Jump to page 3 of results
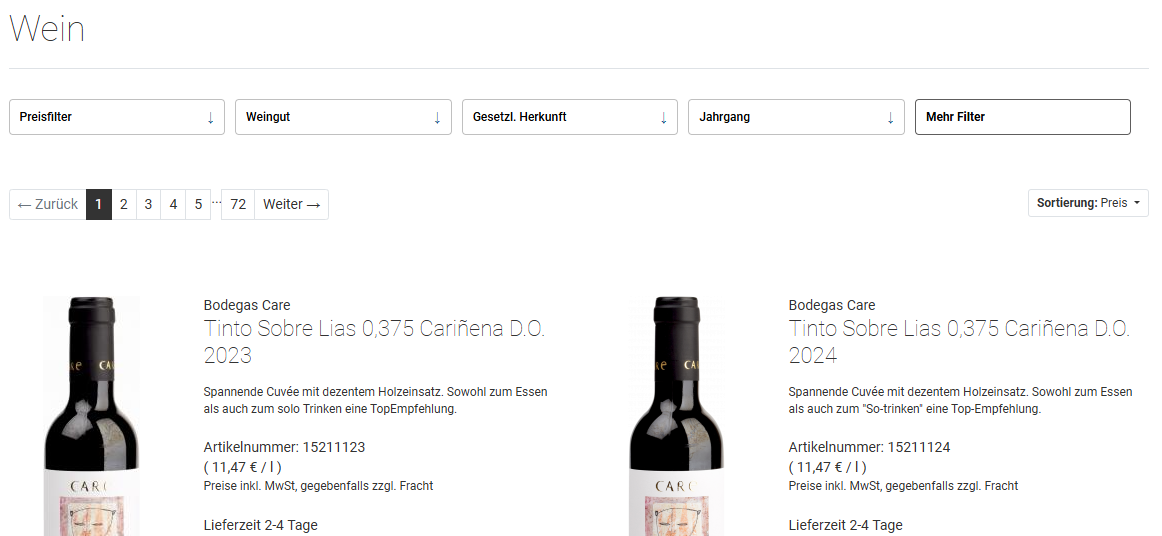The height and width of the screenshot is (536, 1162). coord(148,204)
